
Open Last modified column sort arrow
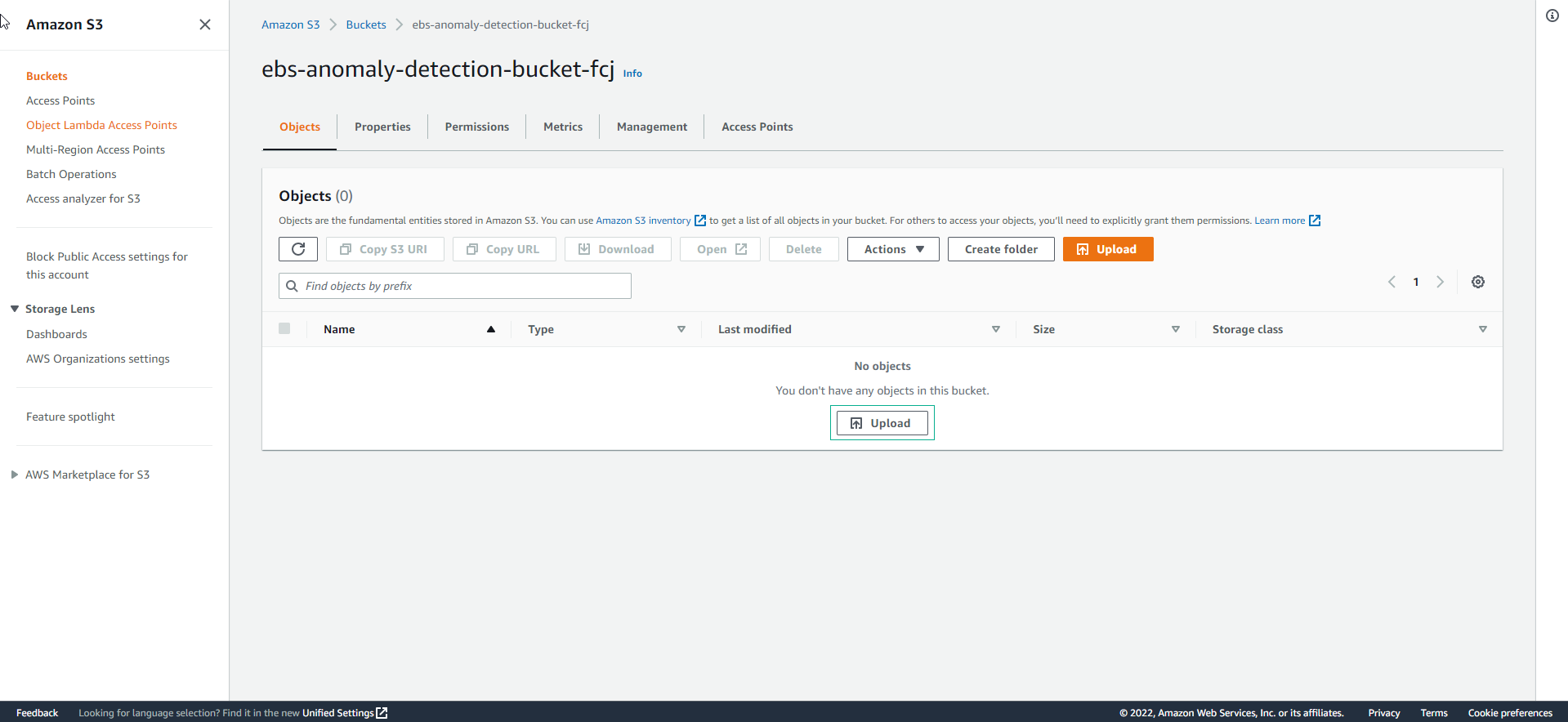coord(996,329)
